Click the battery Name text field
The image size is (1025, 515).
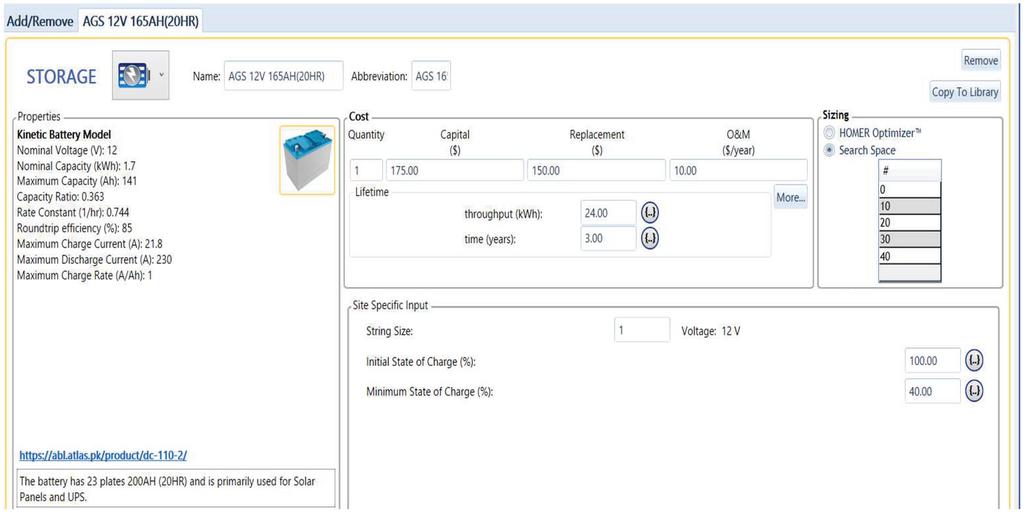[x=282, y=76]
